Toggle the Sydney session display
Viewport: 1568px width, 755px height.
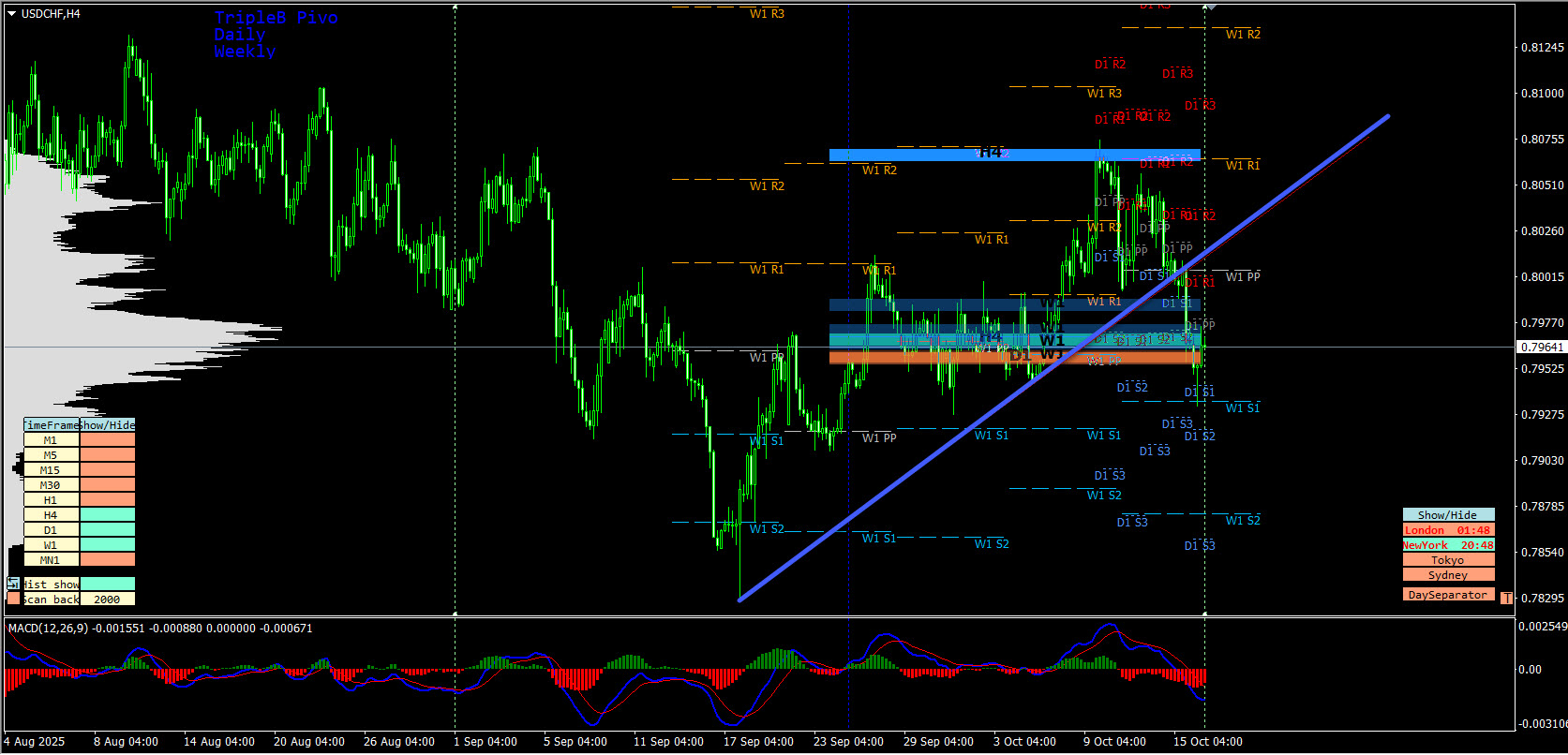tap(1448, 575)
